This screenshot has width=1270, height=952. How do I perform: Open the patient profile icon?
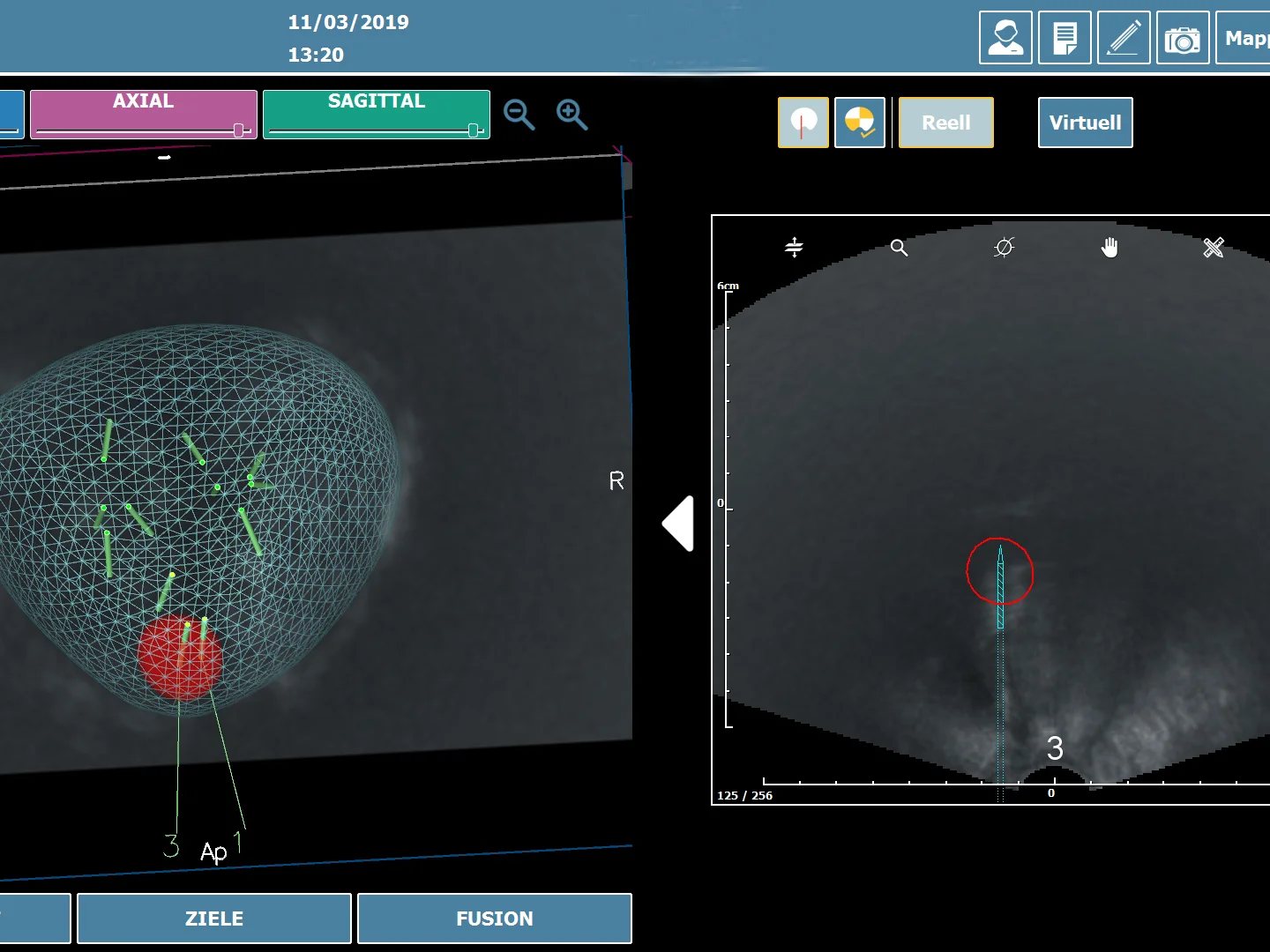[1005, 38]
